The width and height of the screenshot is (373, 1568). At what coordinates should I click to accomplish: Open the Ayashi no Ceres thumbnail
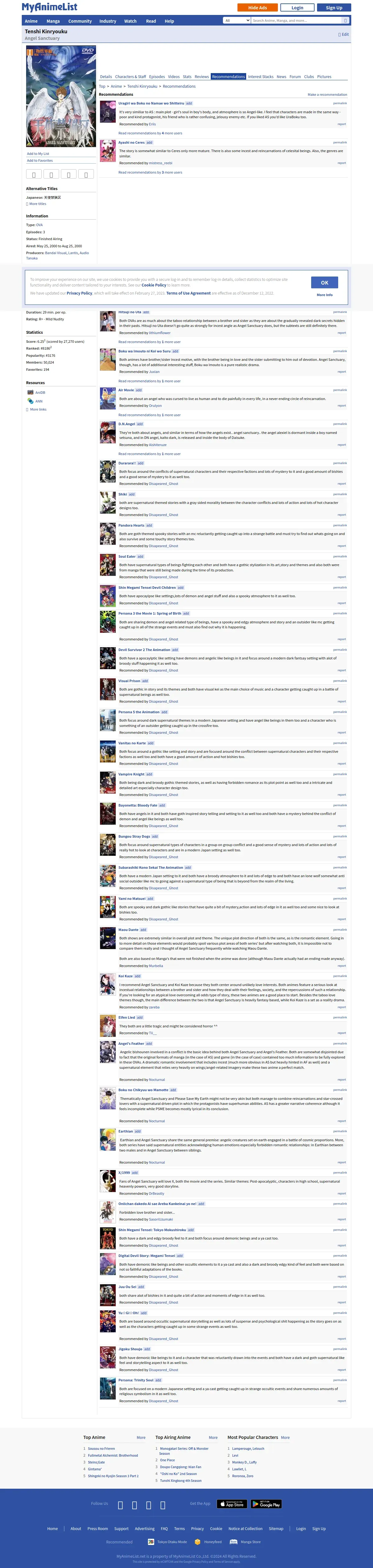(108, 151)
